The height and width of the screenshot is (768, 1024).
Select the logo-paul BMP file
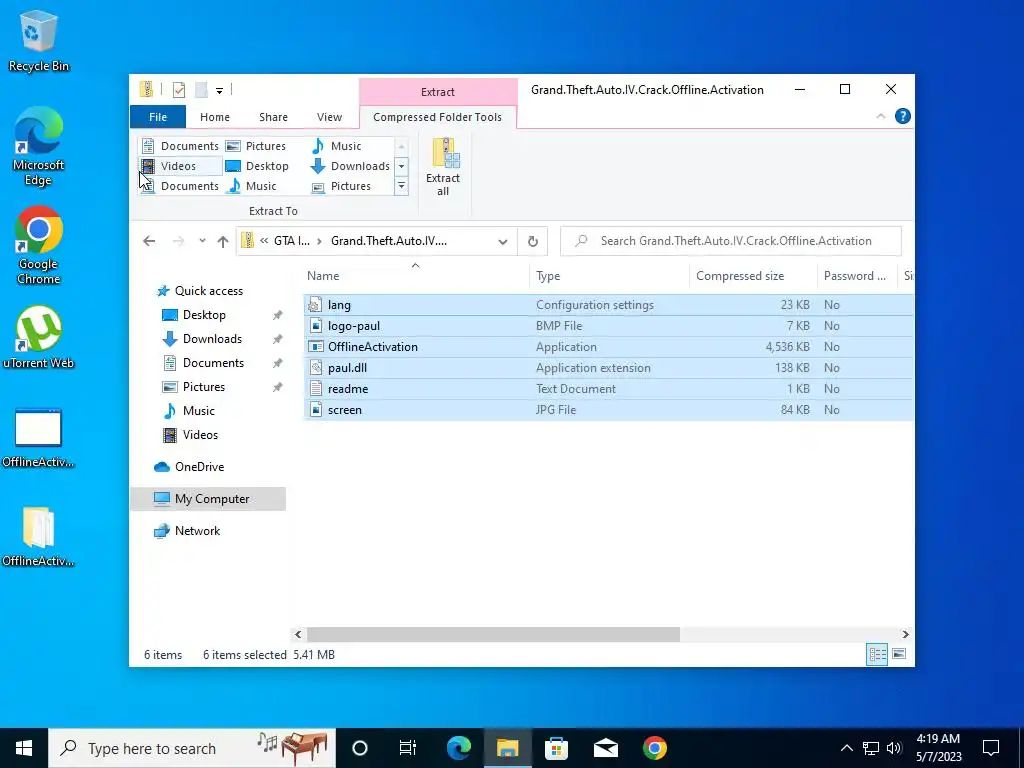click(x=609, y=326)
